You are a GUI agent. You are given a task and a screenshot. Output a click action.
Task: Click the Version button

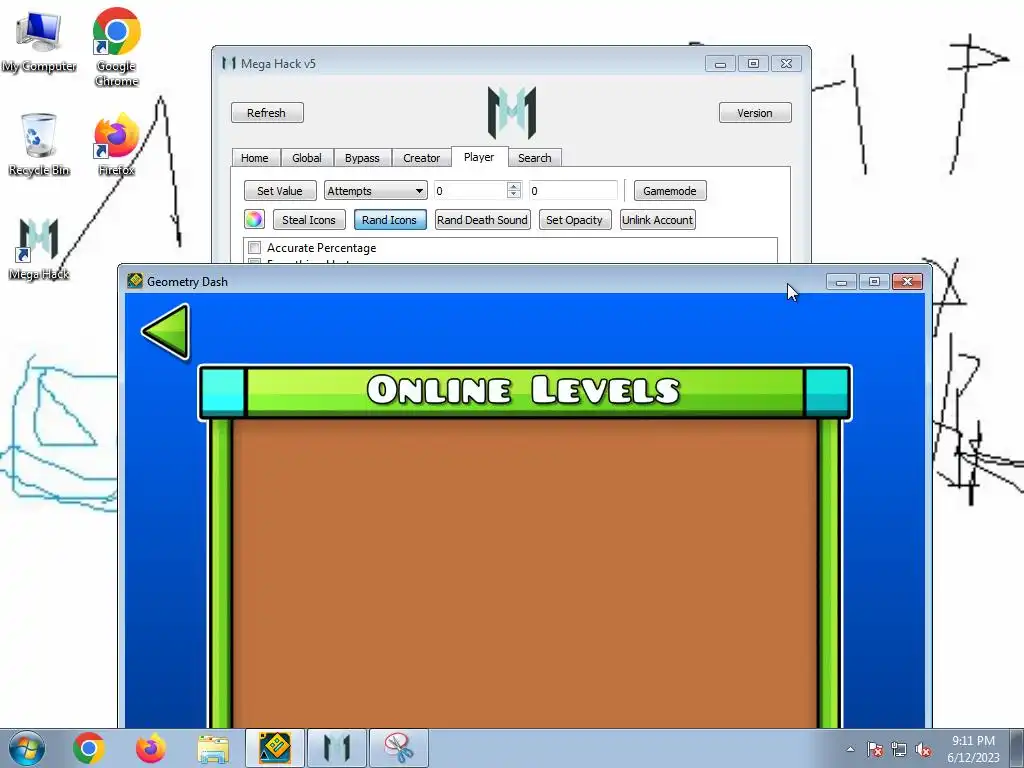click(755, 113)
